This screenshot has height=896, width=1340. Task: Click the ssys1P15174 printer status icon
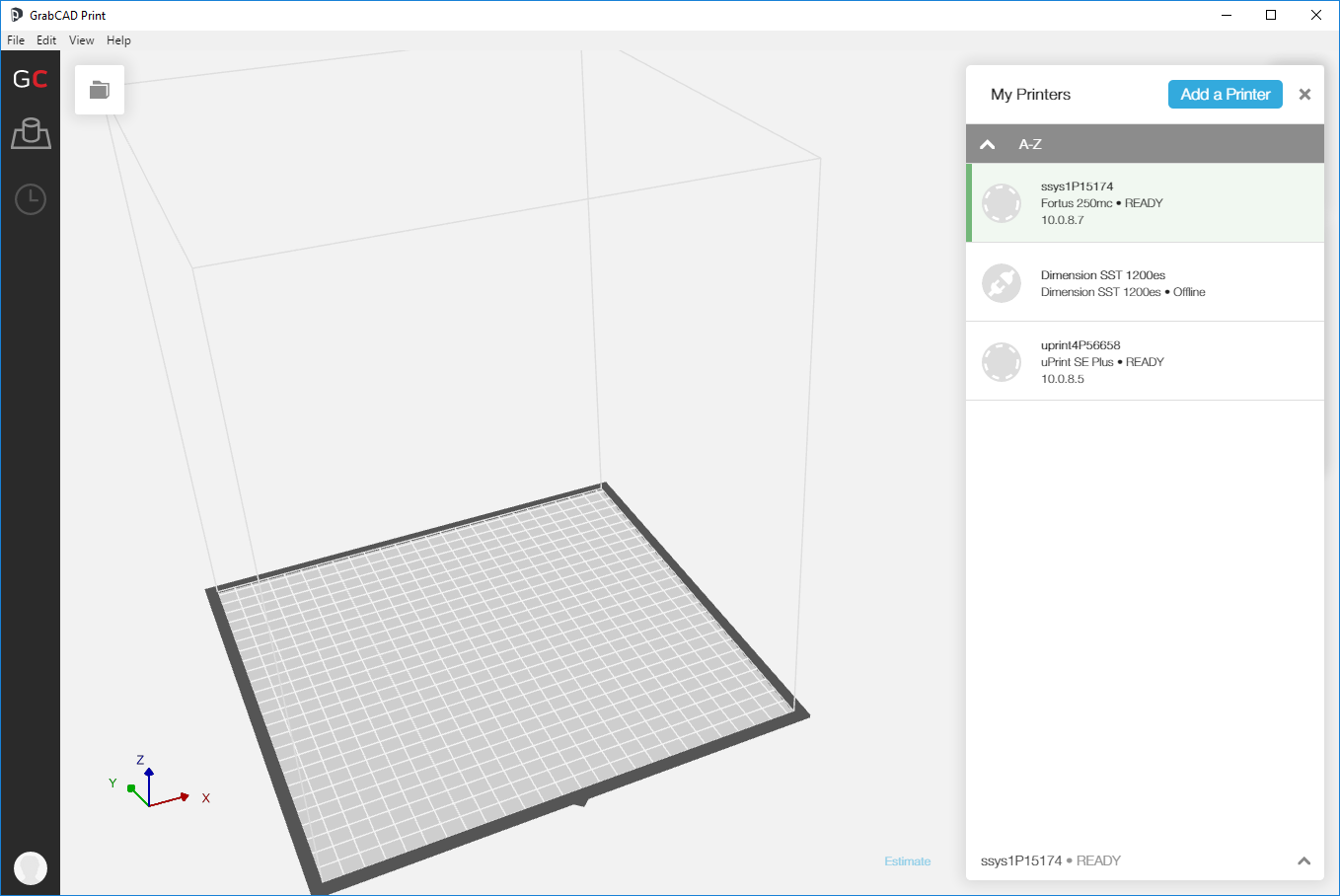[1002, 203]
